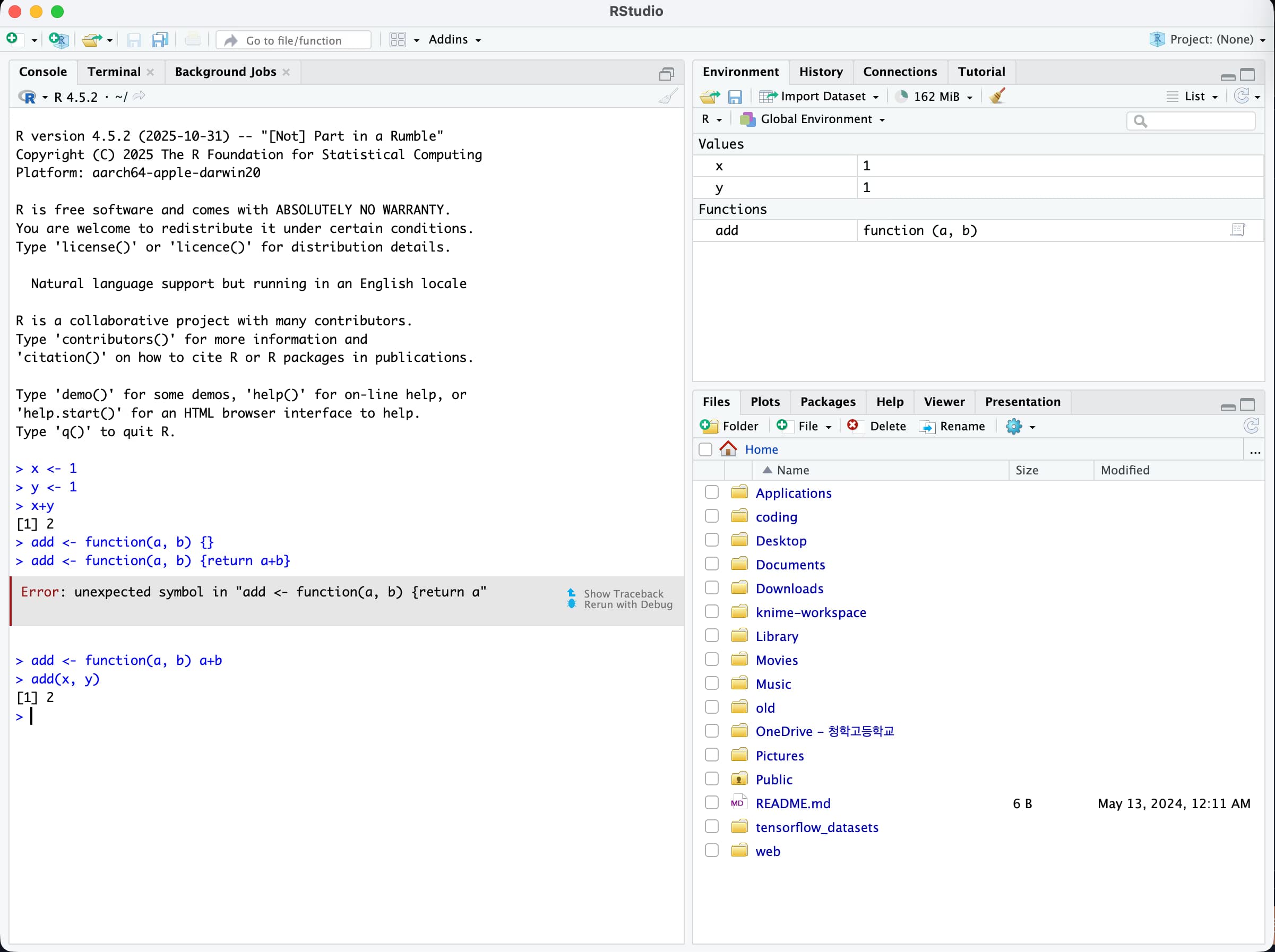Tick the README.md file checkbox

click(x=712, y=803)
